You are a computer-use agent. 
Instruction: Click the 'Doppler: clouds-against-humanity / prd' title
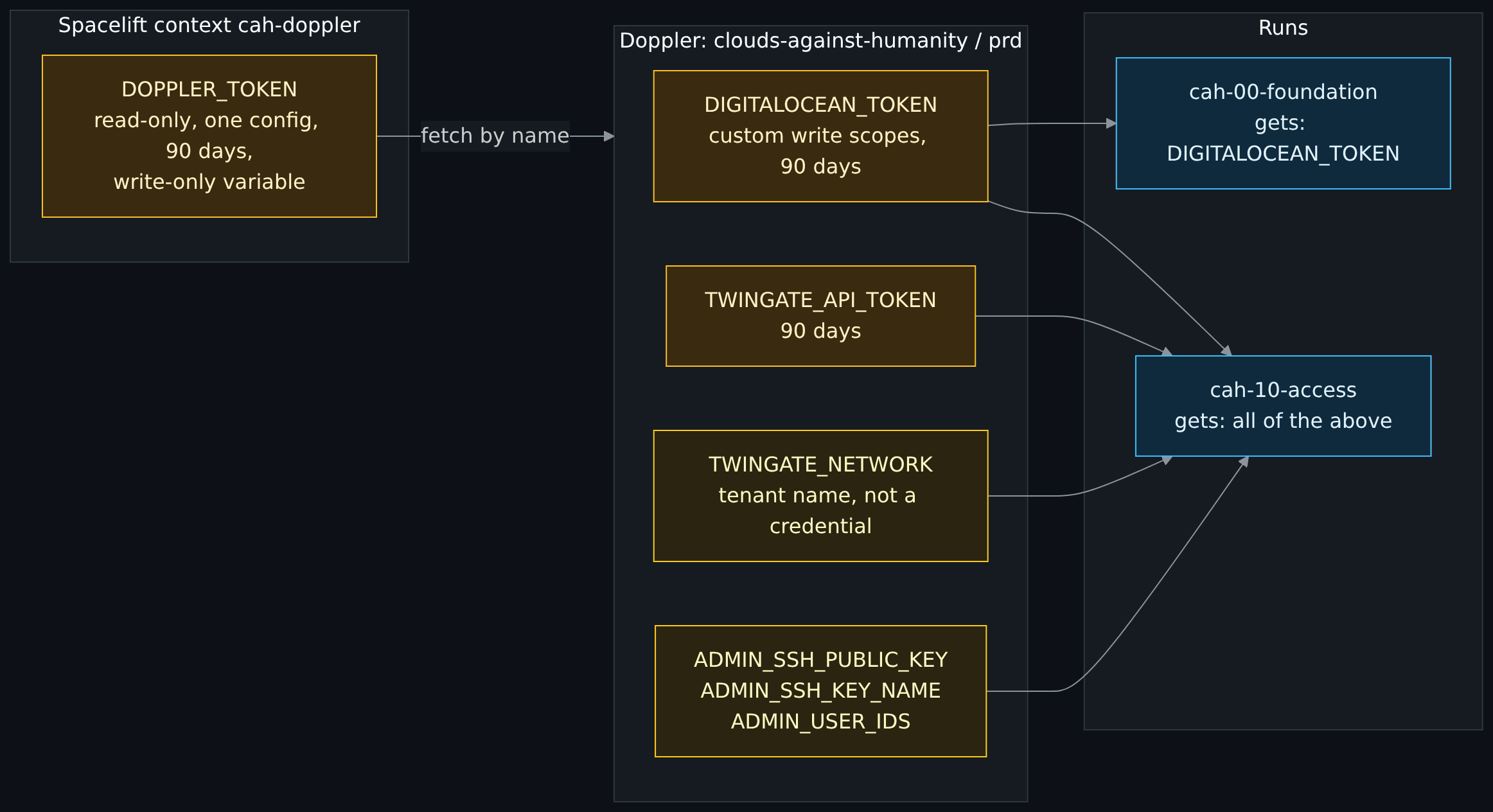click(820, 41)
